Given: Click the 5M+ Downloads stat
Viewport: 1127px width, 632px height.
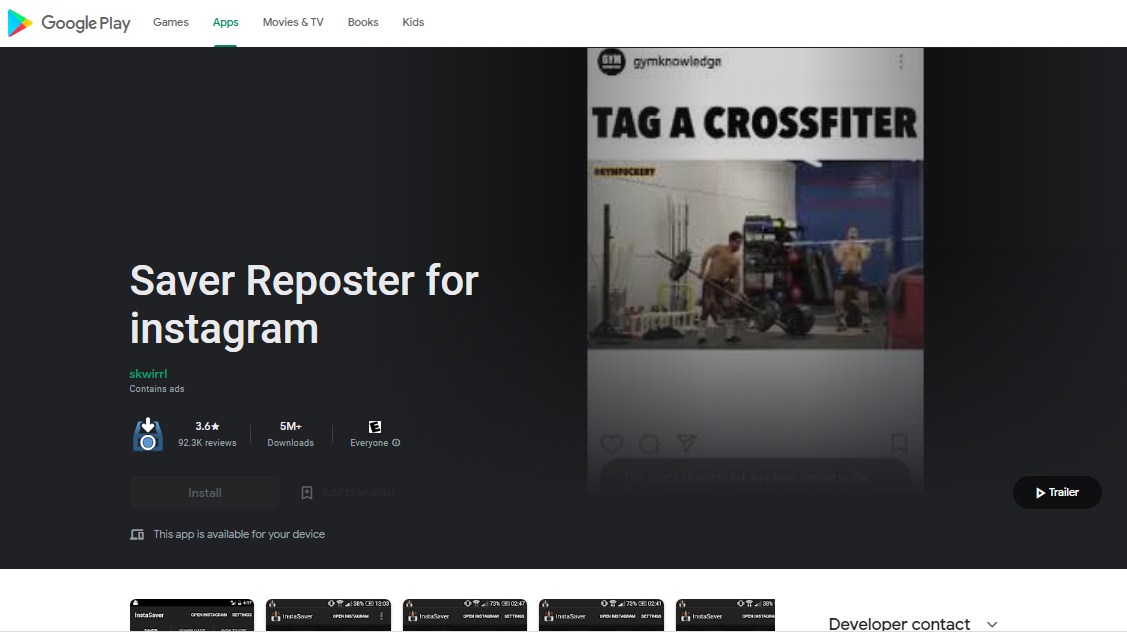Looking at the screenshot, I should (x=290, y=434).
